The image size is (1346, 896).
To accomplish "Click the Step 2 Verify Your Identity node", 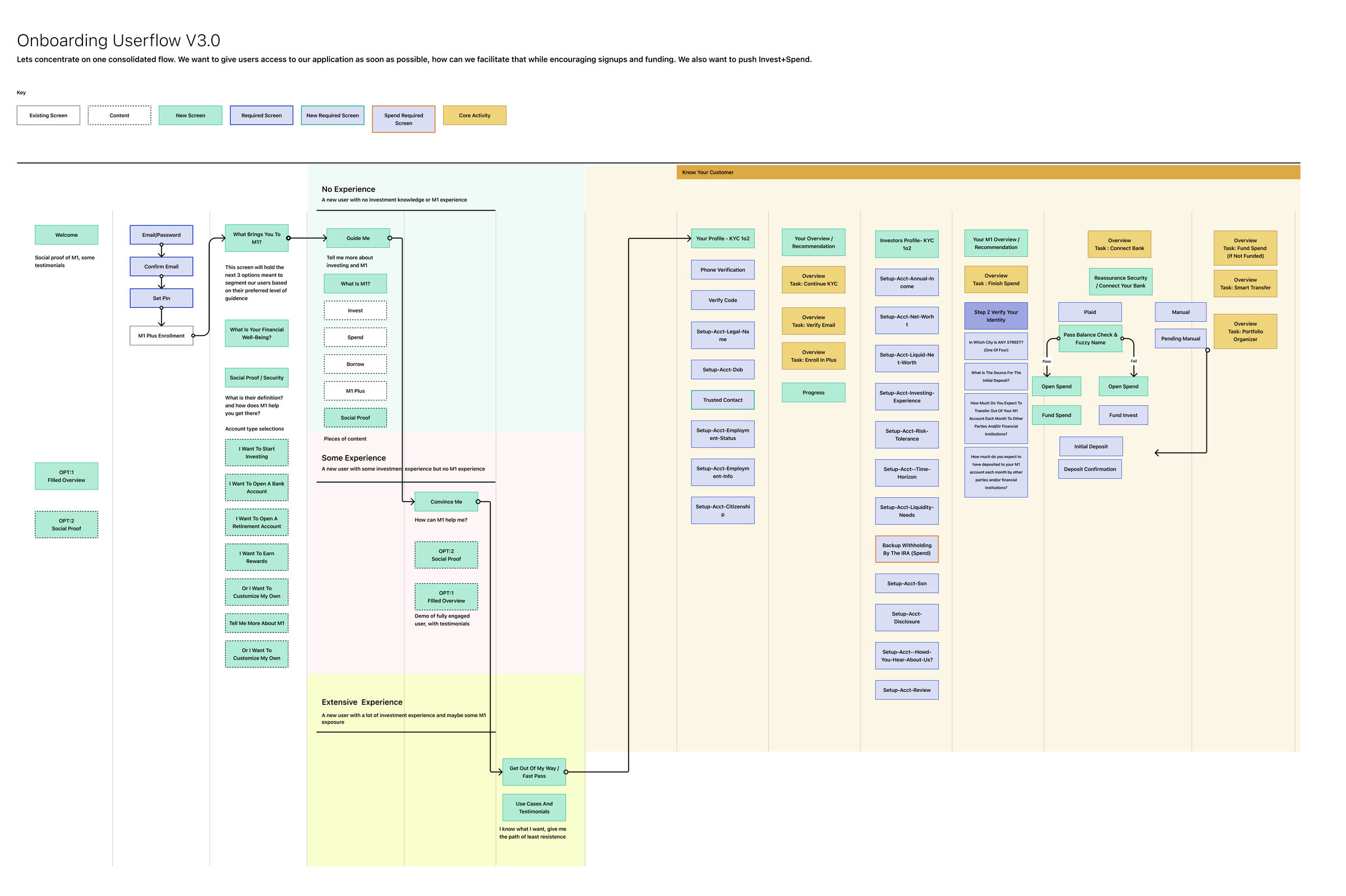I will [x=995, y=316].
